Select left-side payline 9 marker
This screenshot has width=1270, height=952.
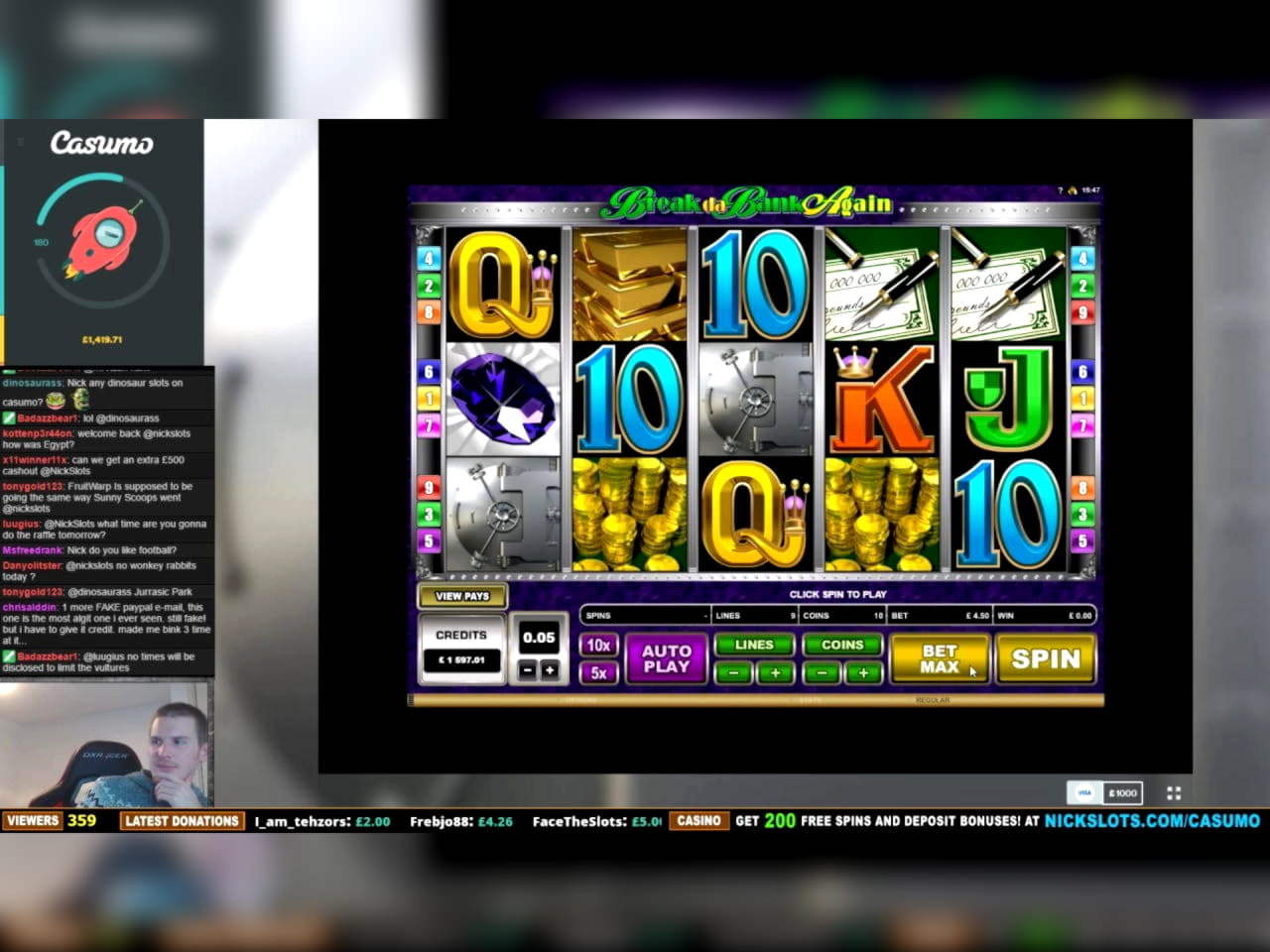coord(429,487)
